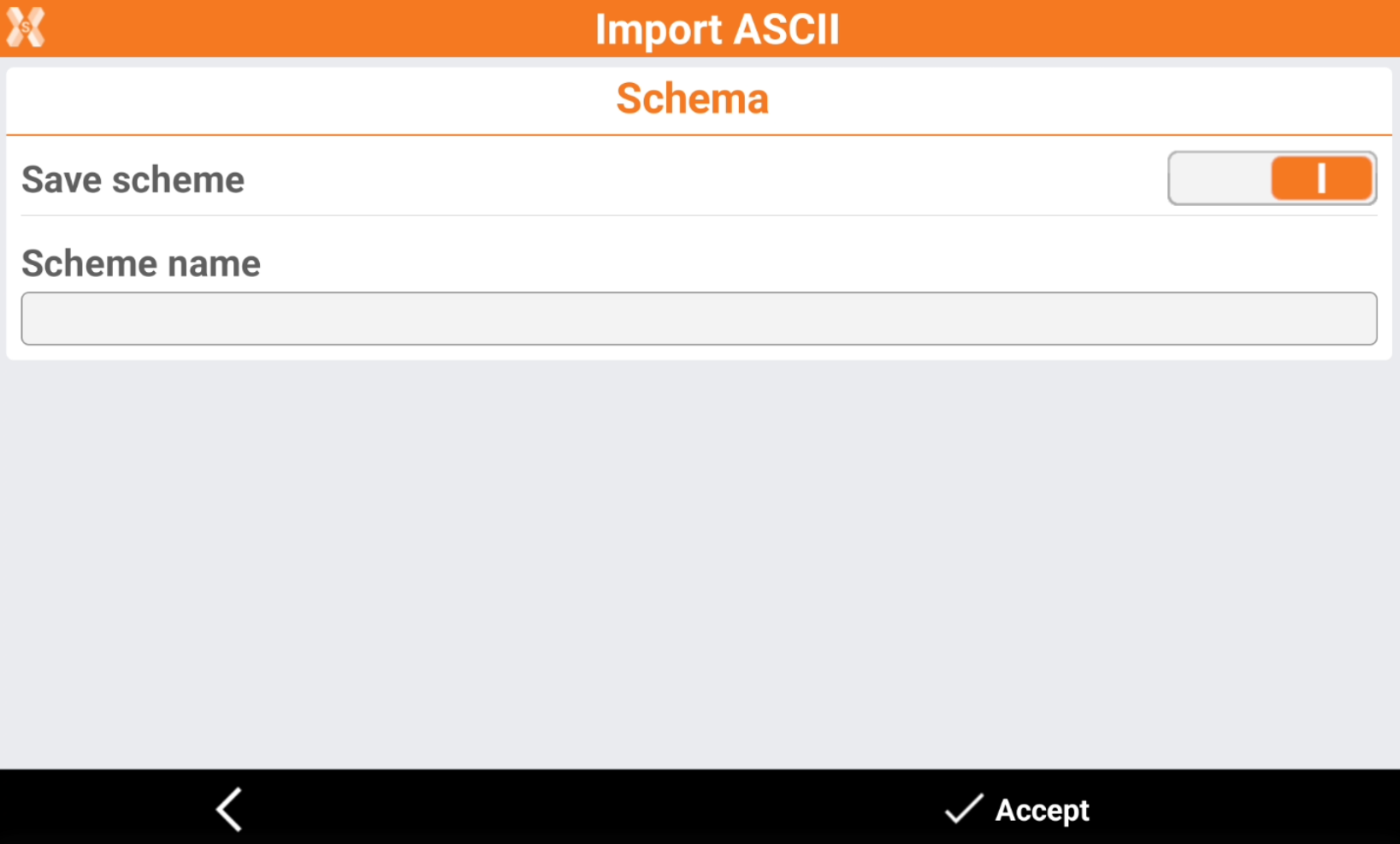
Task: Click the white bar inside the switch knob
Action: (x=1321, y=179)
